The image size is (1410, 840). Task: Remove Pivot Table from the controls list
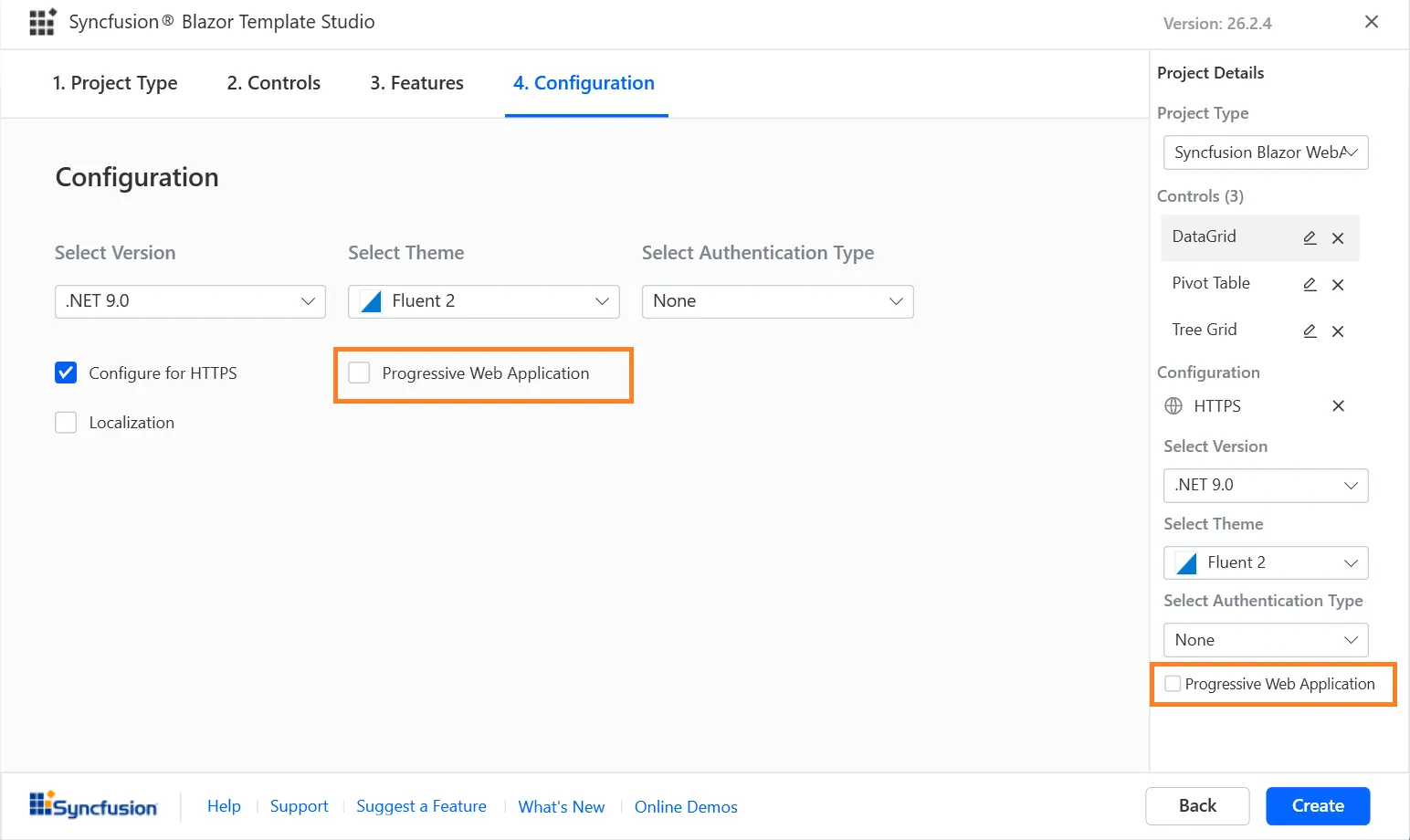point(1338,285)
